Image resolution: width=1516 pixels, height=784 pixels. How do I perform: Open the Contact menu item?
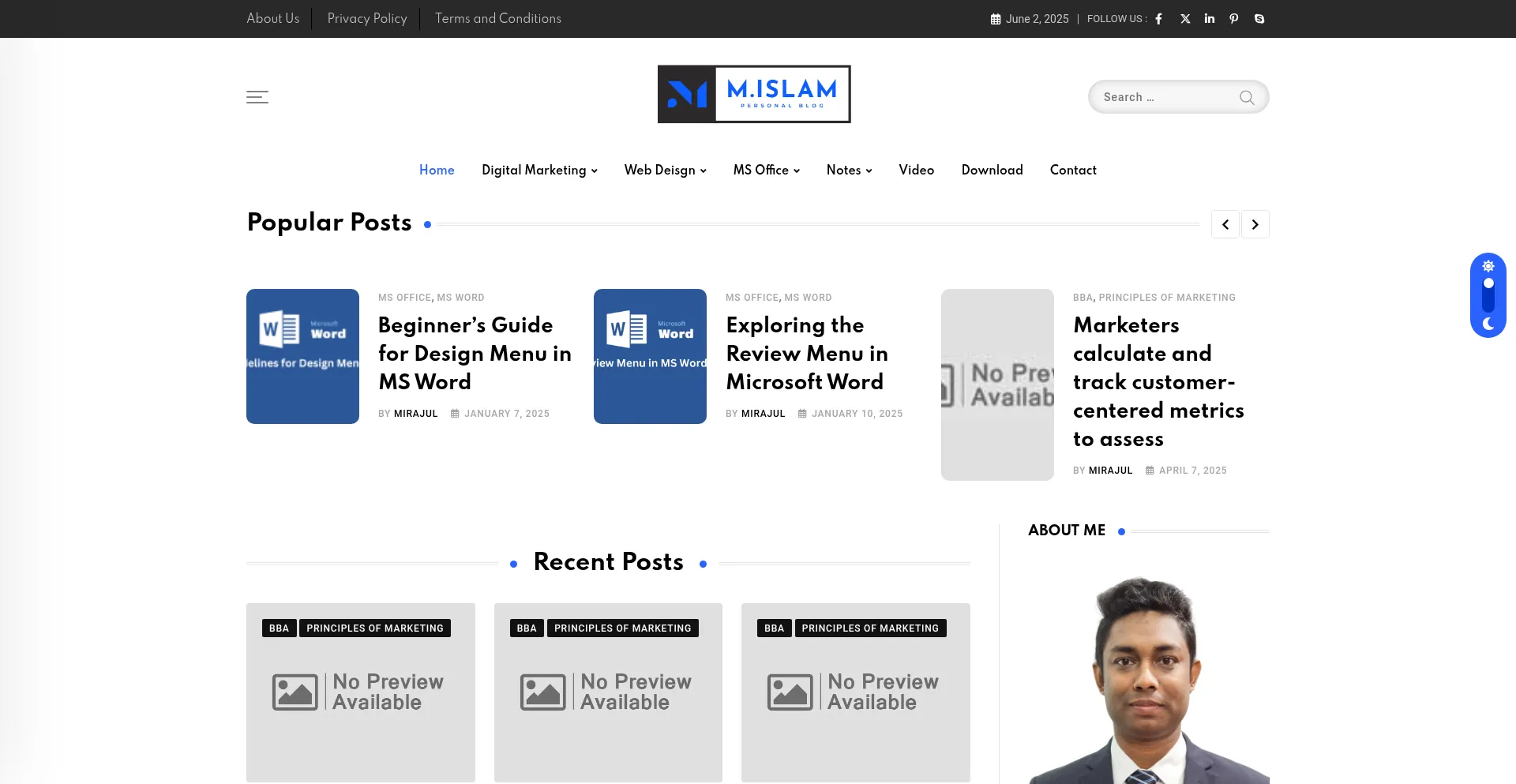pos(1073,171)
